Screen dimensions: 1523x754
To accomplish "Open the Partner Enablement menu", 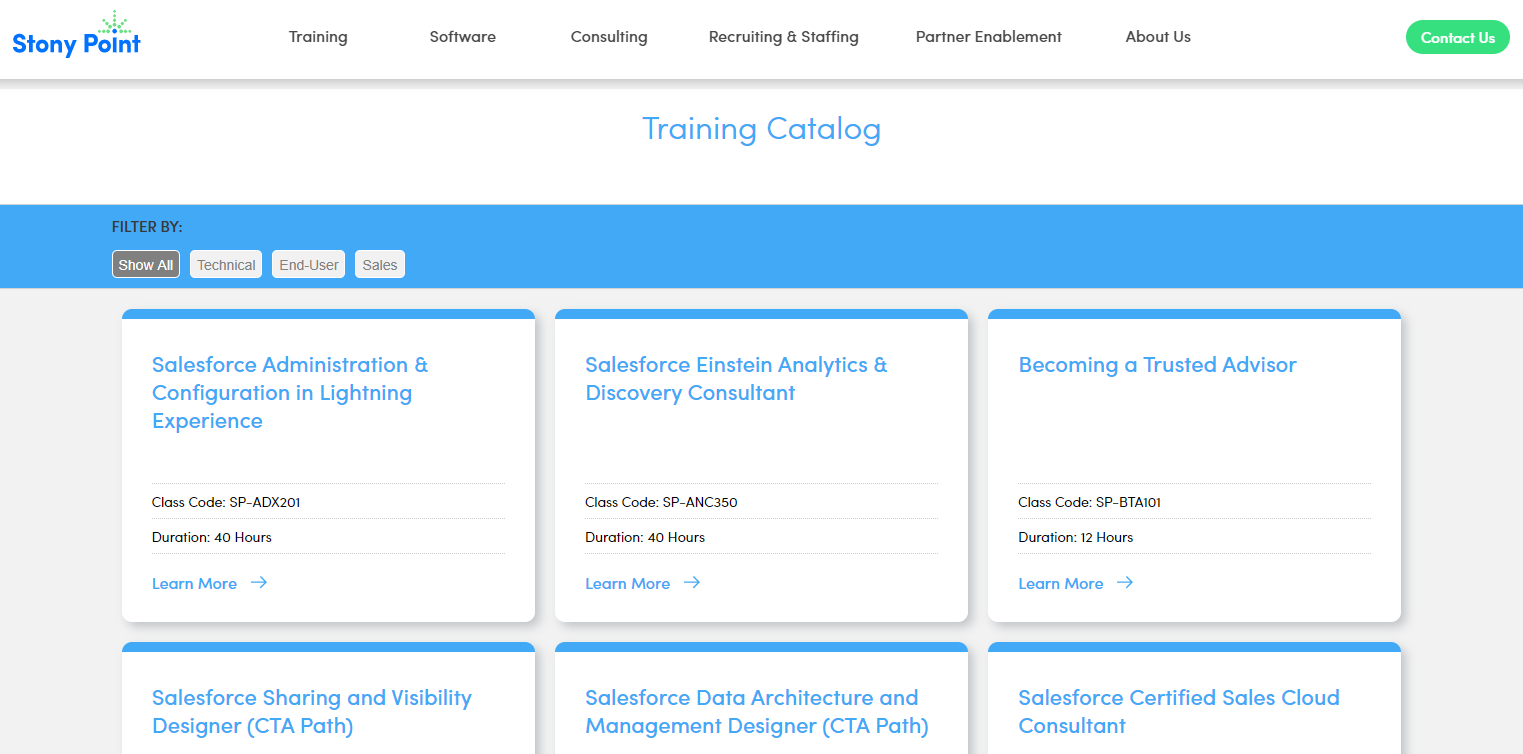I will [x=989, y=37].
